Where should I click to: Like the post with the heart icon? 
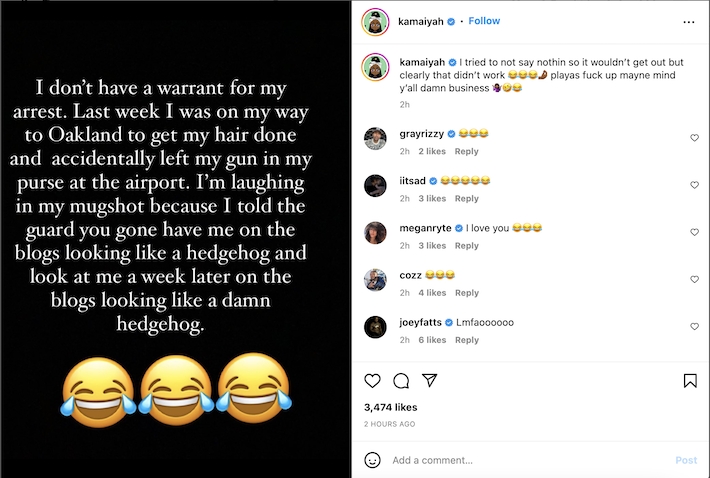coord(372,381)
